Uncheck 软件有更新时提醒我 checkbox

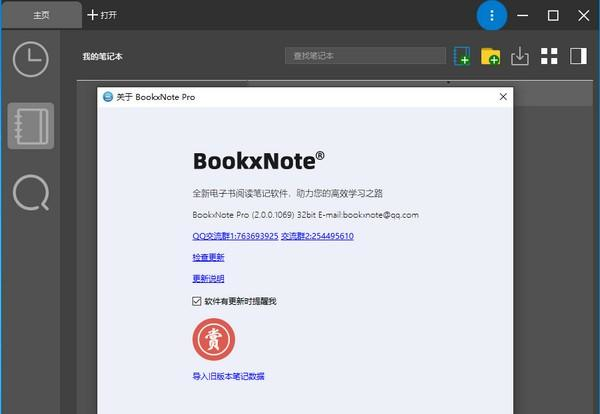pos(197,301)
